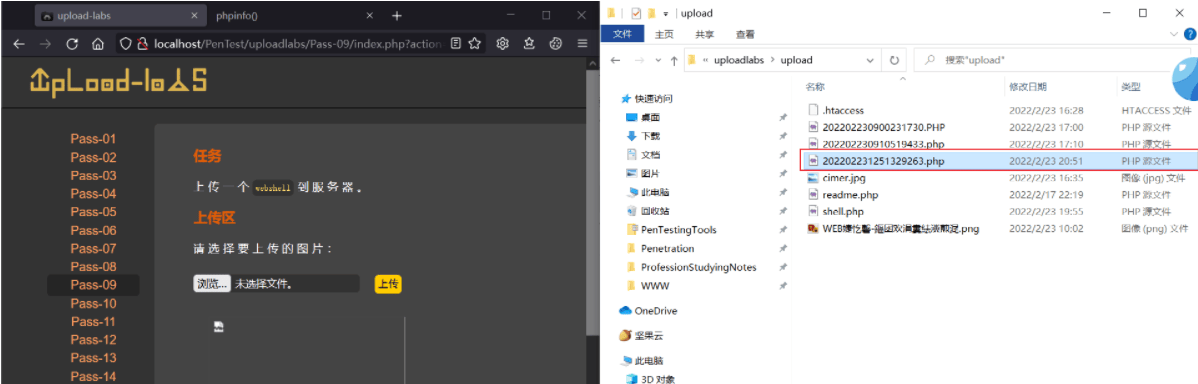Open Pass-03 challenge link
1198x384 pixels.
(93, 176)
